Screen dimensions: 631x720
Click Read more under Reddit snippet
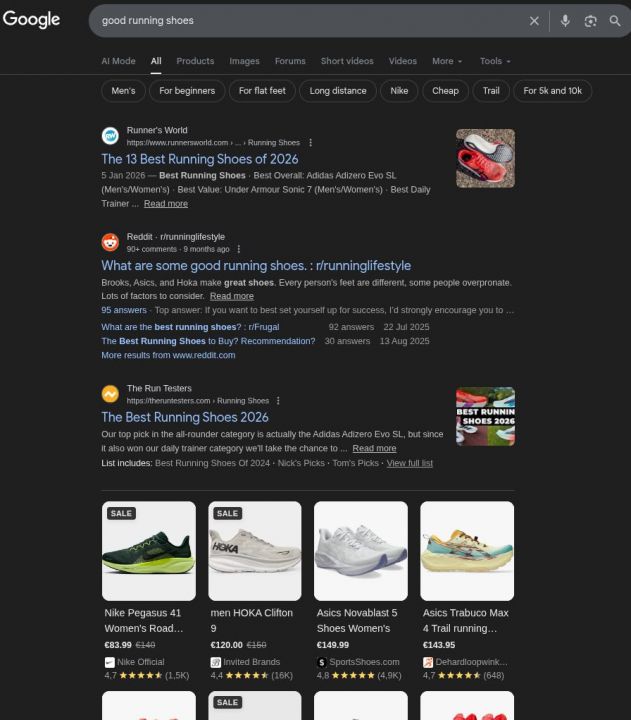pyautogui.click(x=232, y=296)
